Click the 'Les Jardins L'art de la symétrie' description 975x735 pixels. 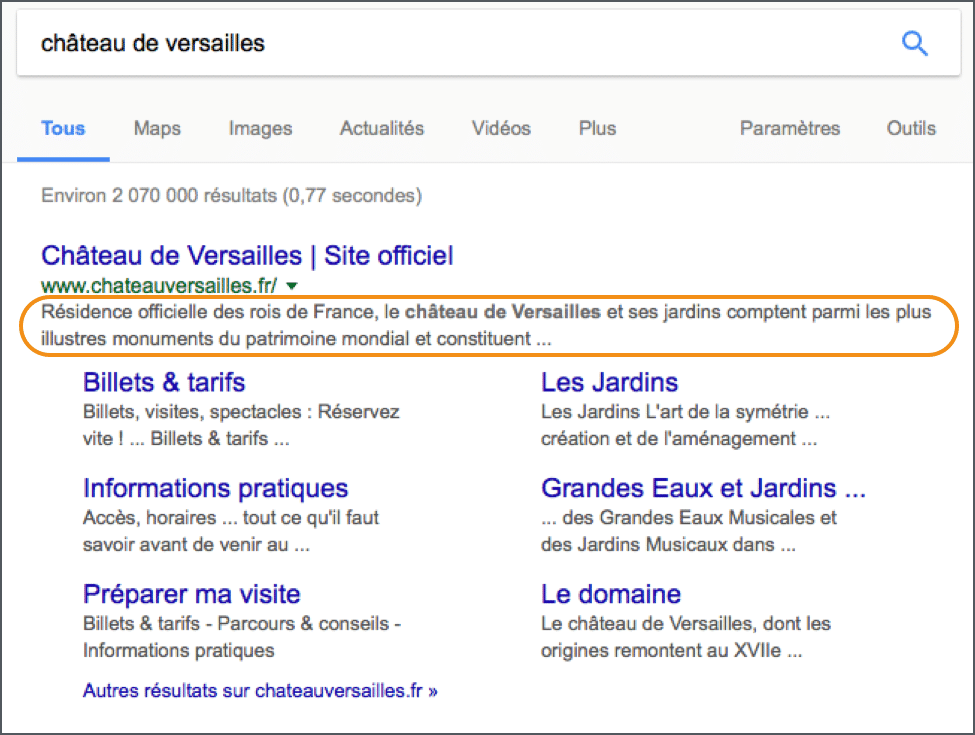(x=685, y=425)
